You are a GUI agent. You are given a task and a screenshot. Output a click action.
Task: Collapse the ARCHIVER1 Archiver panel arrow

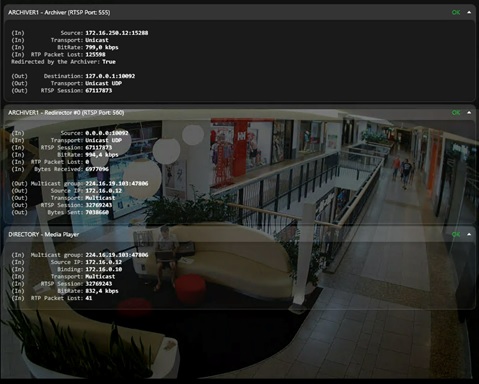click(469, 13)
